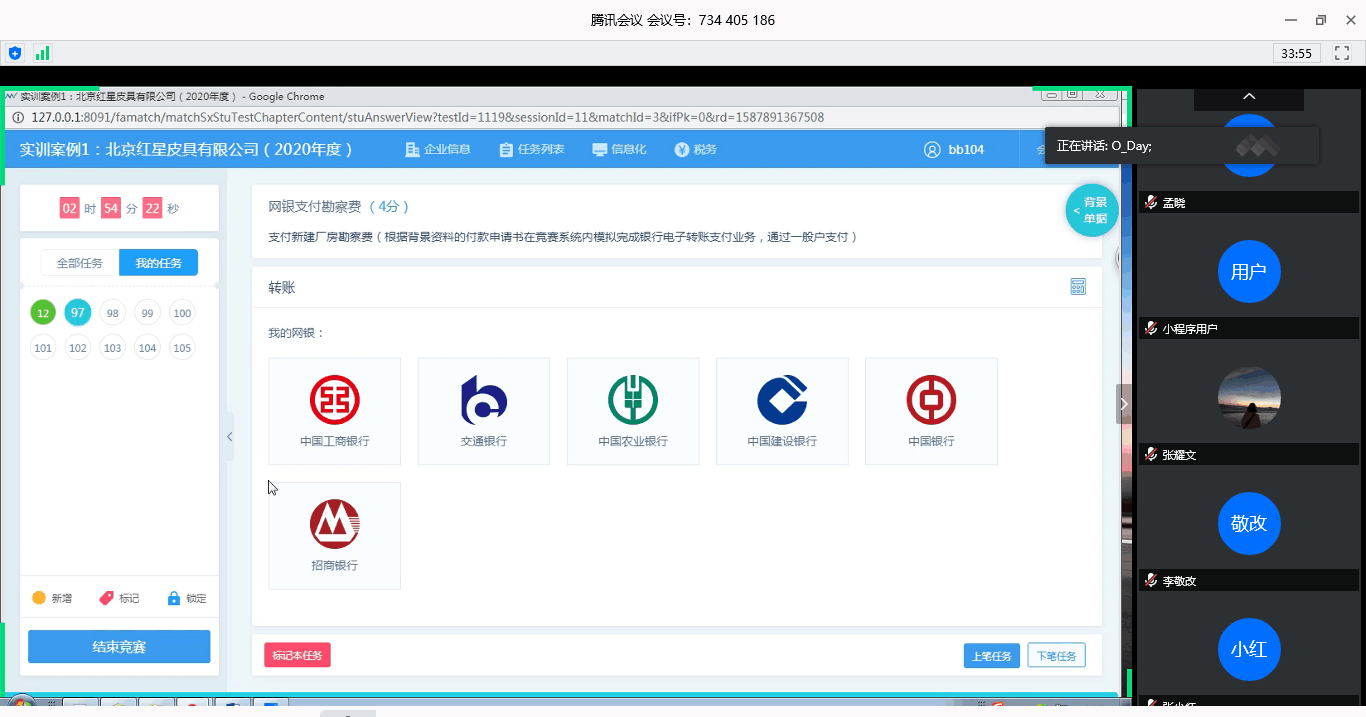1366x717 pixels.
Task: Click the 正在讲话: O_Day speaker notice
Action: click(1181, 145)
